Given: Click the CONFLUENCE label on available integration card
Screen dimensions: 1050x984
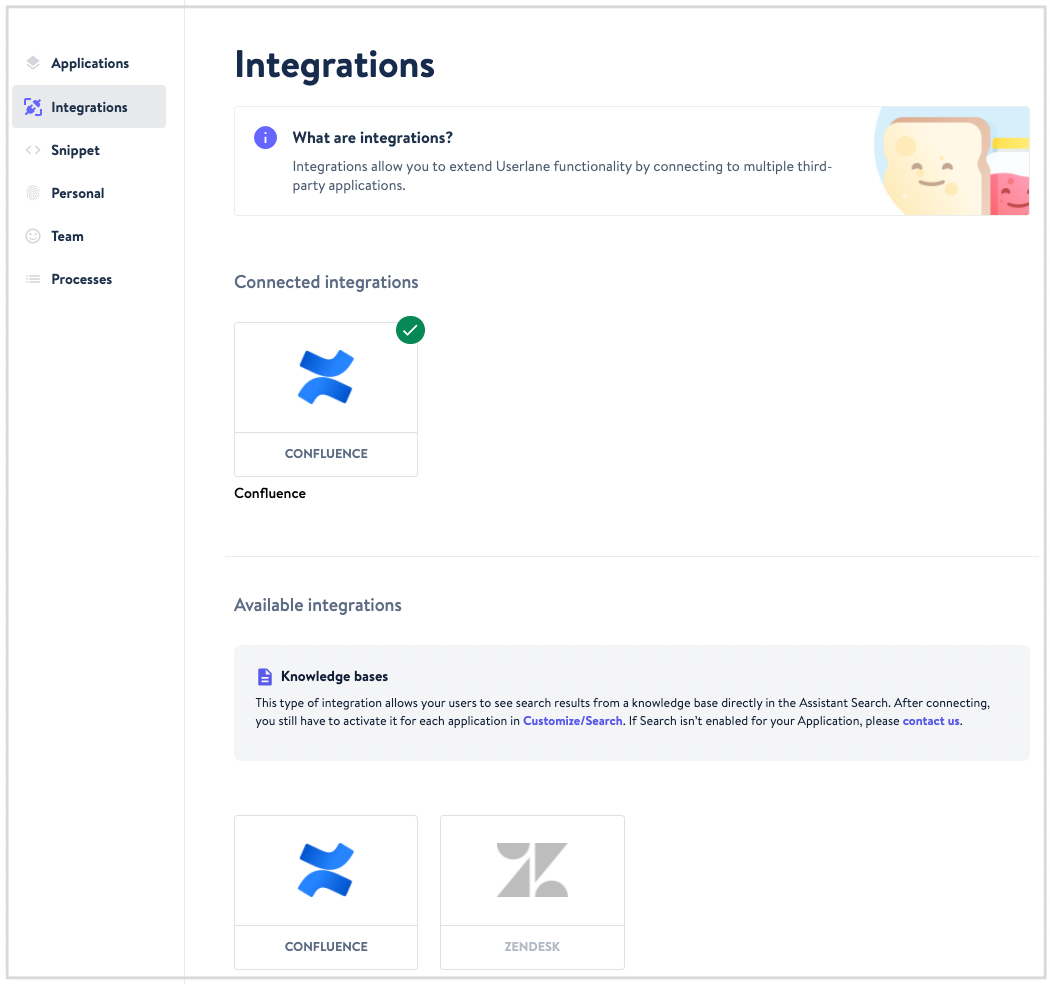Looking at the screenshot, I should point(326,946).
